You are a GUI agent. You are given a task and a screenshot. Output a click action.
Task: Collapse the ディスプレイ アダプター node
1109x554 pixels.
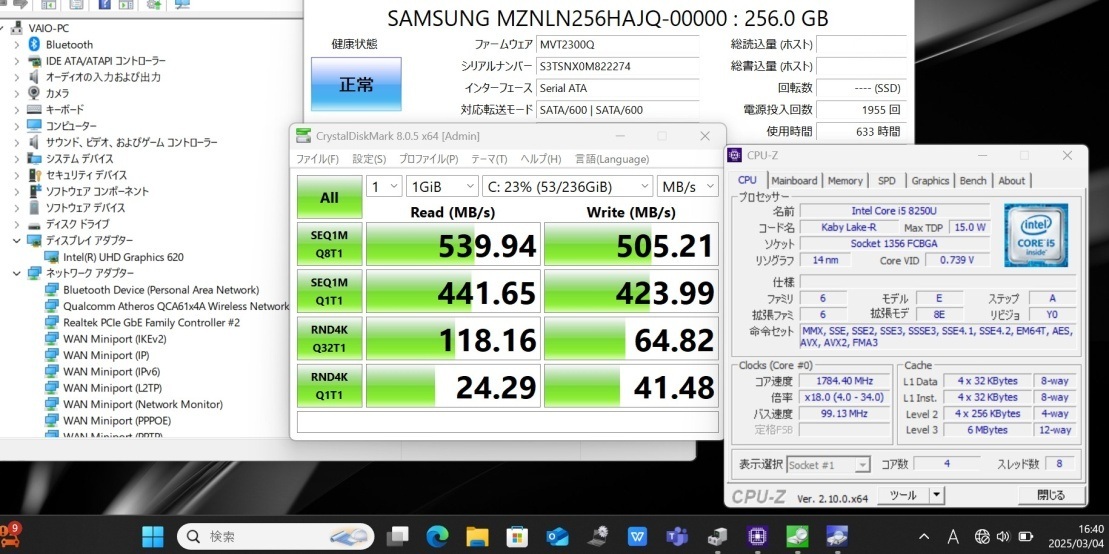pyautogui.click(x=17, y=241)
